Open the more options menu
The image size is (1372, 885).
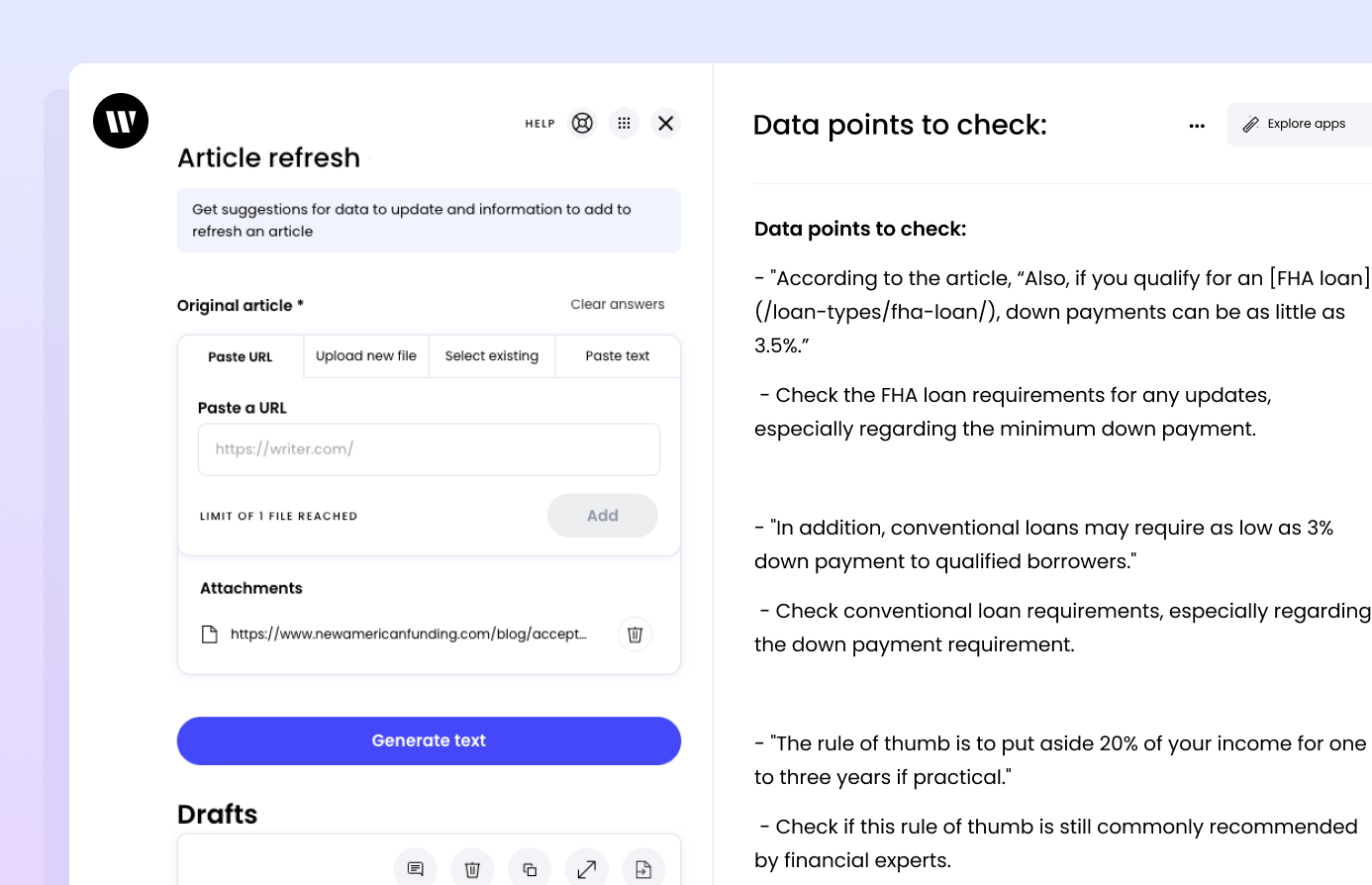click(x=1197, y=126)
